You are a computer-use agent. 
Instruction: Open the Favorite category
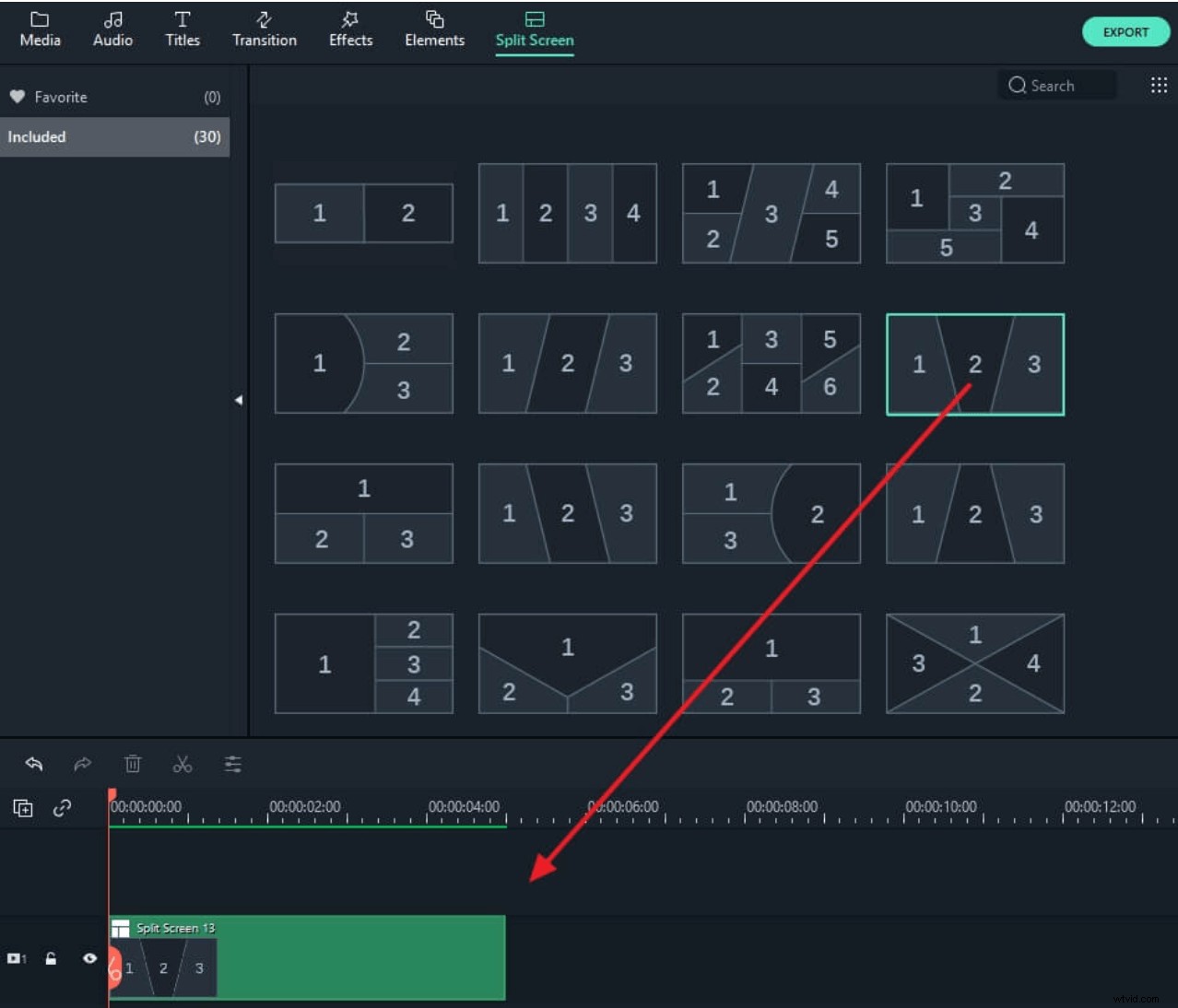(x=114, y=97)
